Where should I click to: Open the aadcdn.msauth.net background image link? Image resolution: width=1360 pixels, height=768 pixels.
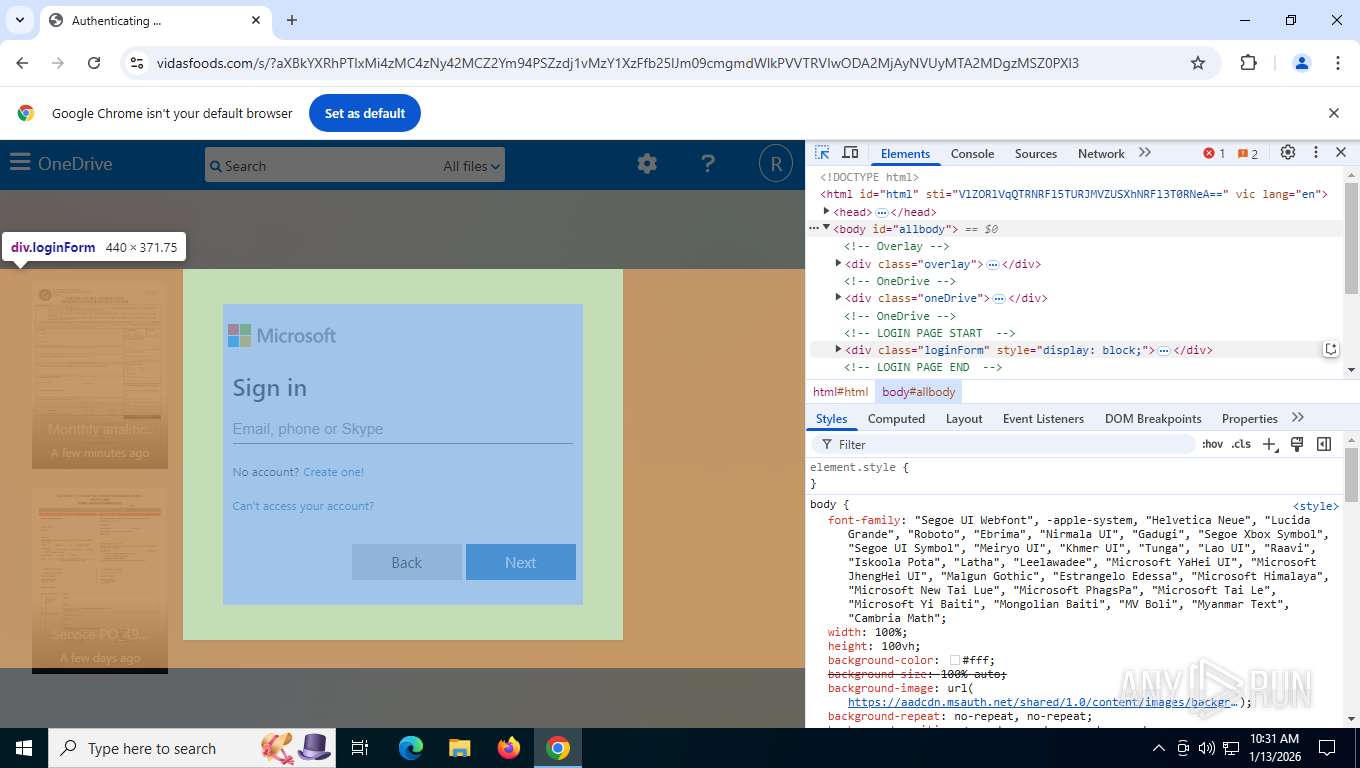tap(1044, 702)
